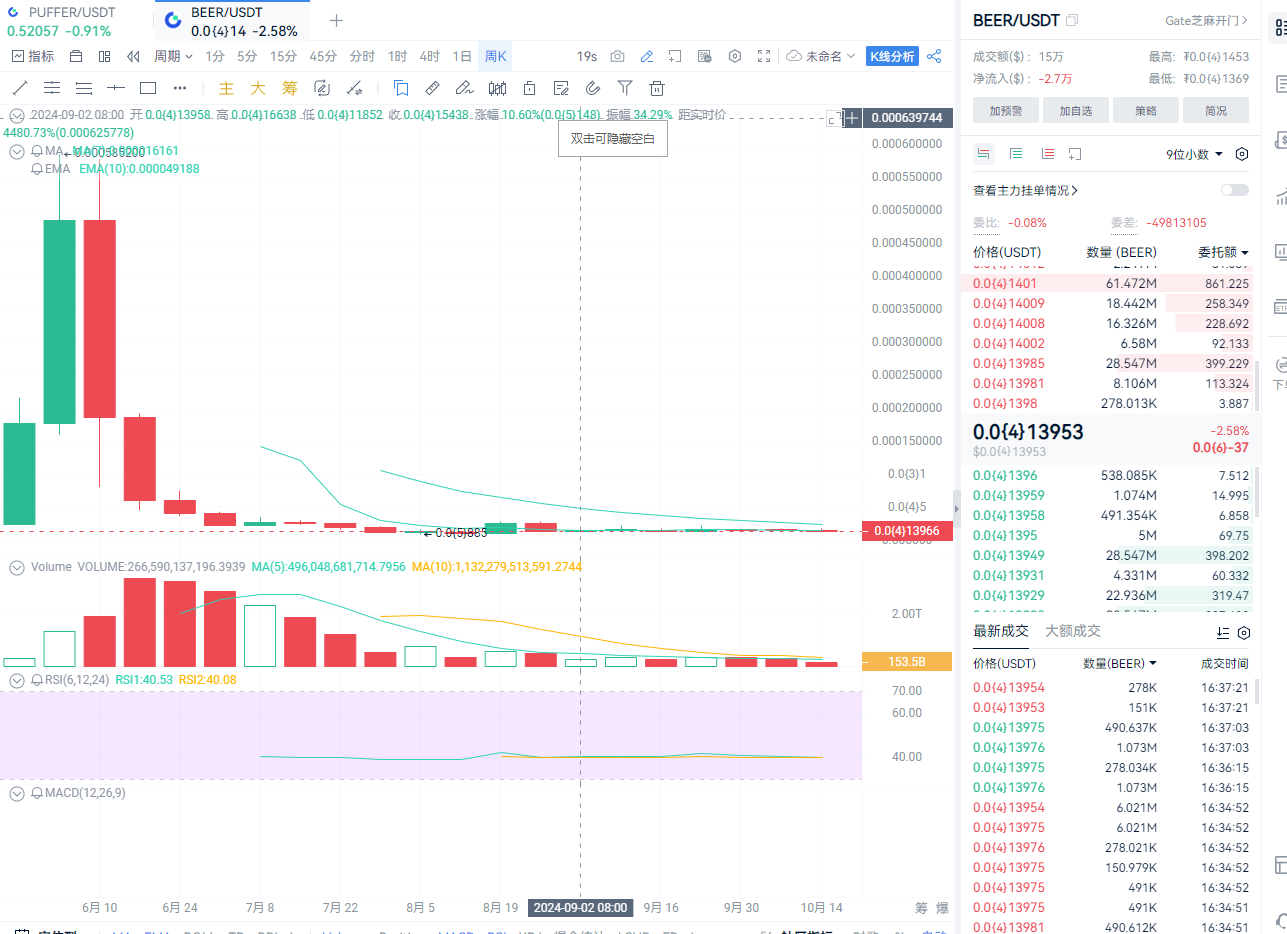Toggle the MA indicator bell
1287x934 pixels.
tap(37, 151)
